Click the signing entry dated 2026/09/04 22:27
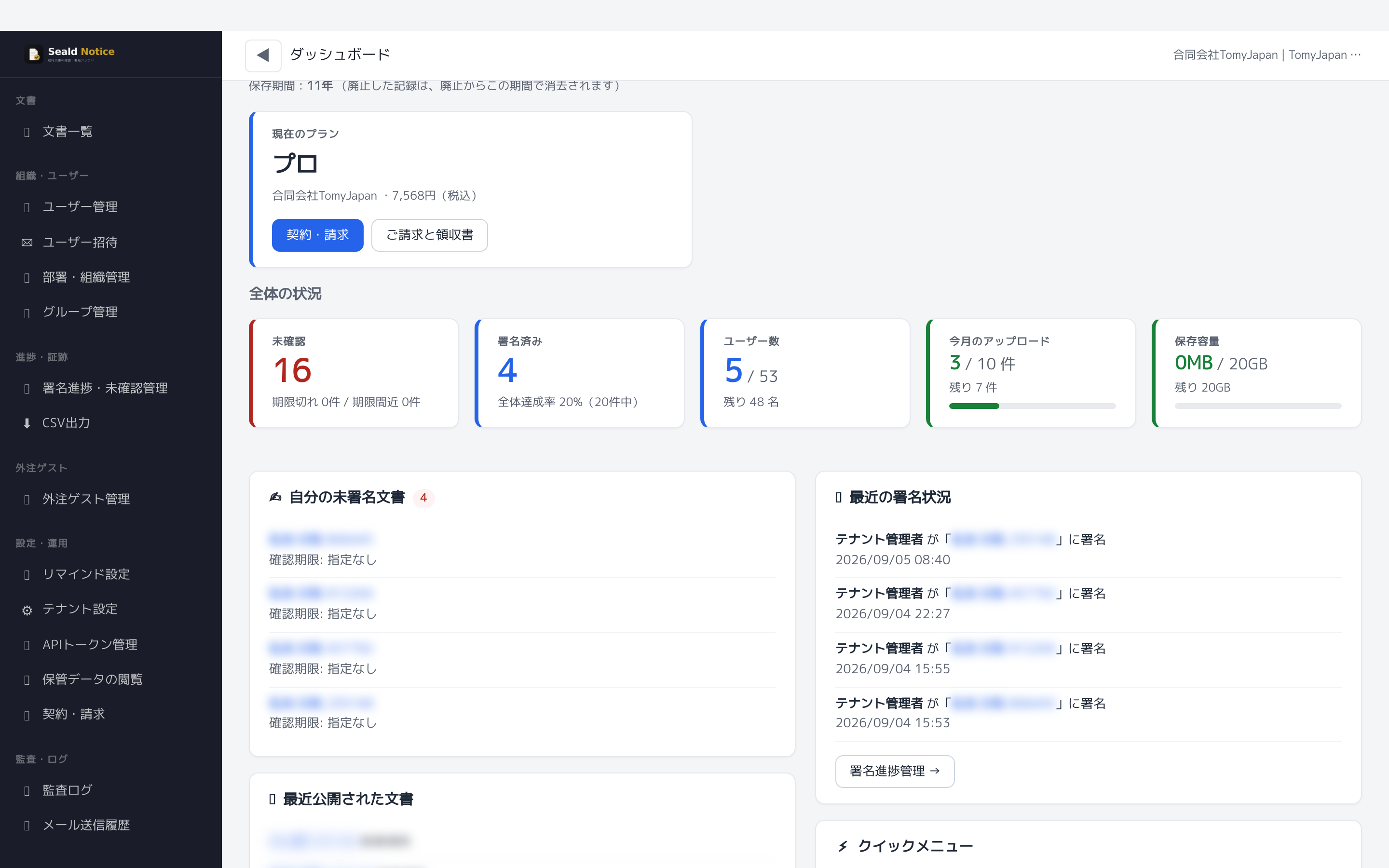The height and width of the screenshot is (868, 1389). point(1088,605)
